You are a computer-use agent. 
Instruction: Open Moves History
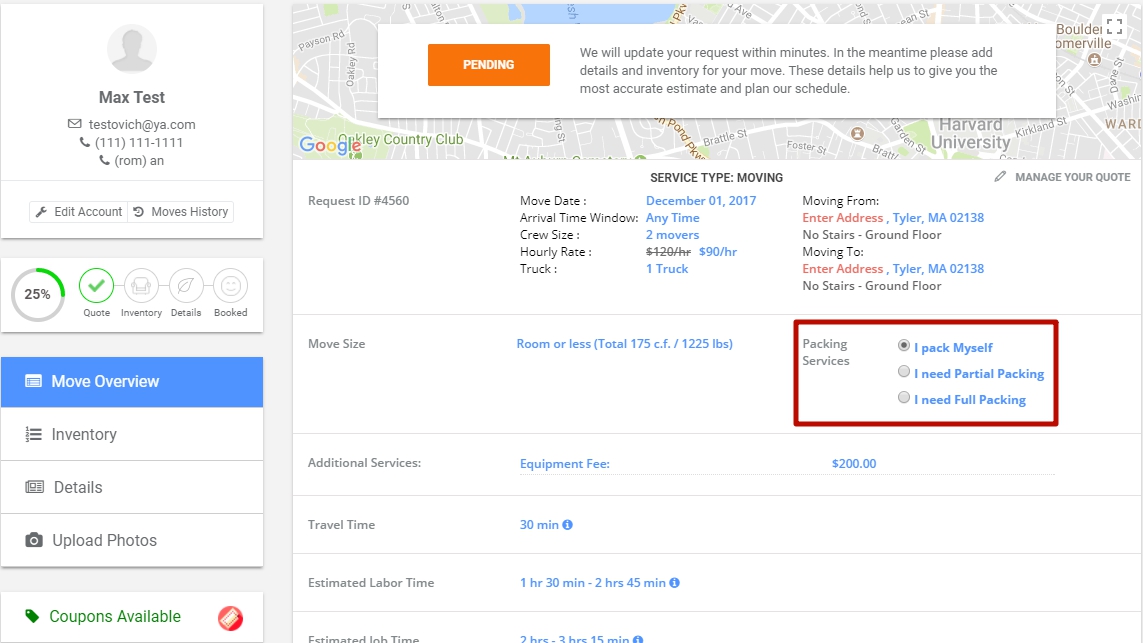(181, 211)
